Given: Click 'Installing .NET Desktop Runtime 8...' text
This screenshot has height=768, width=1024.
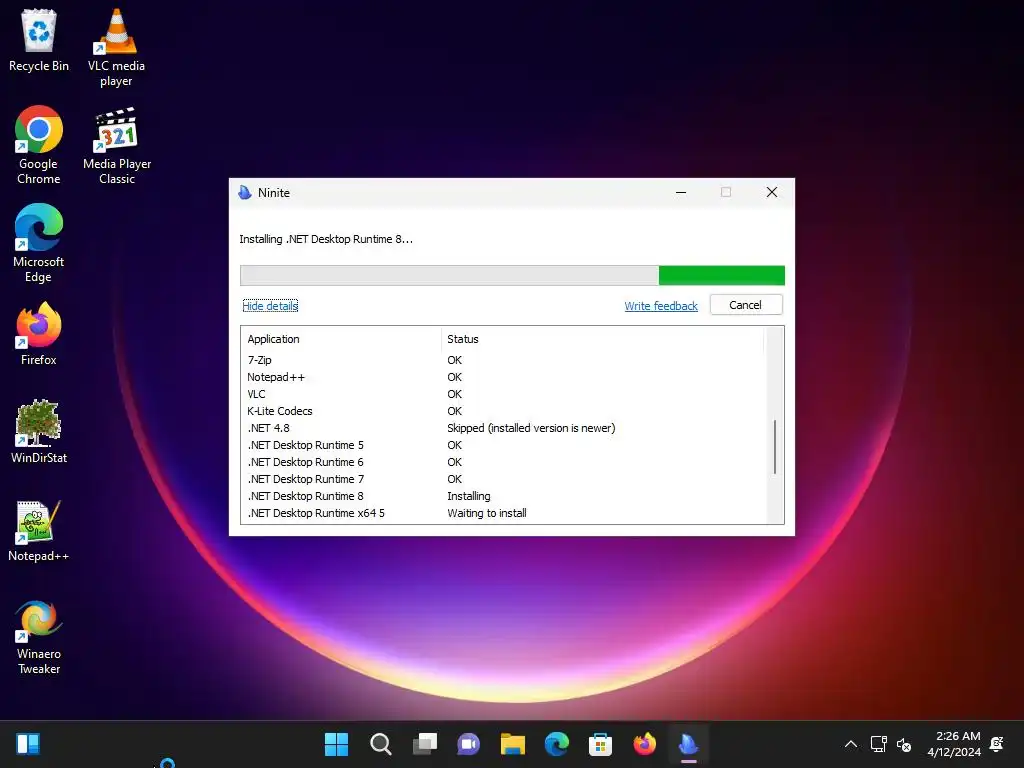Looking at the screenshot, I should 326,239.
